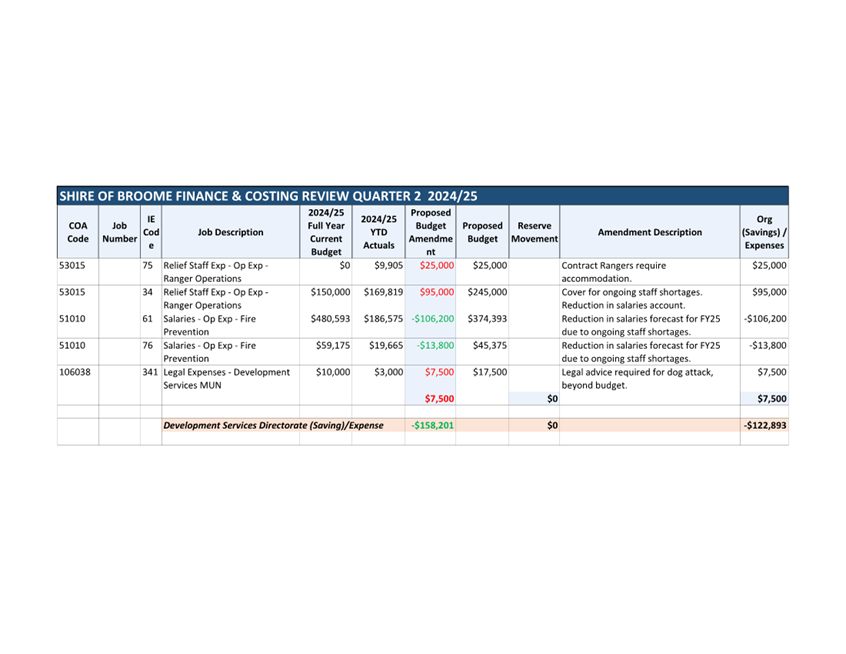Select the 2024/25 YTD Actuals header
Screen dimensions: 846x654
pos(378,232)
